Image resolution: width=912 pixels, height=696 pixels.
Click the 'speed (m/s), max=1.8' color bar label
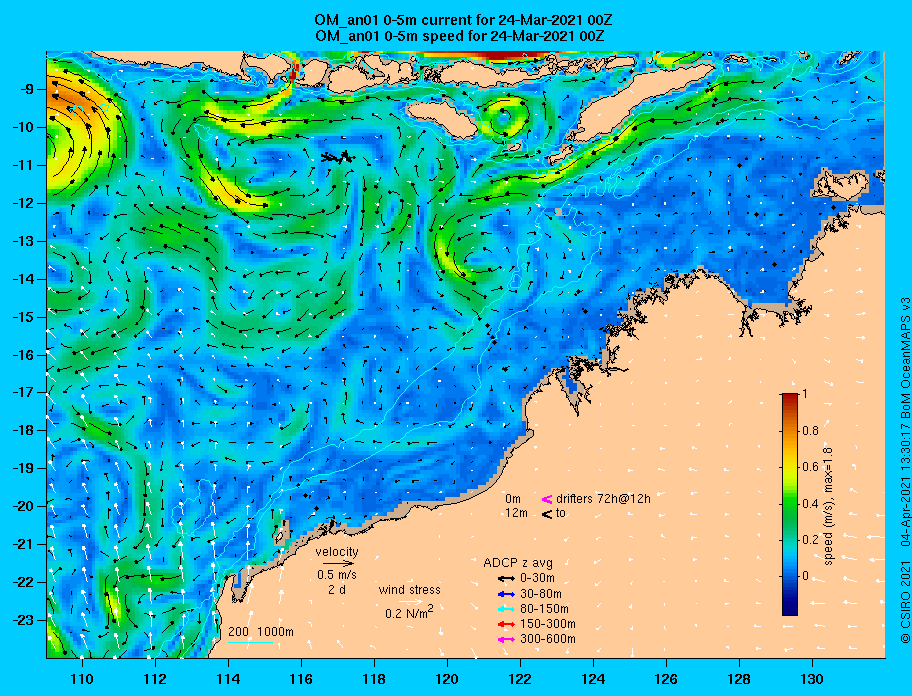pyautogui.click(x=828, y=506)
